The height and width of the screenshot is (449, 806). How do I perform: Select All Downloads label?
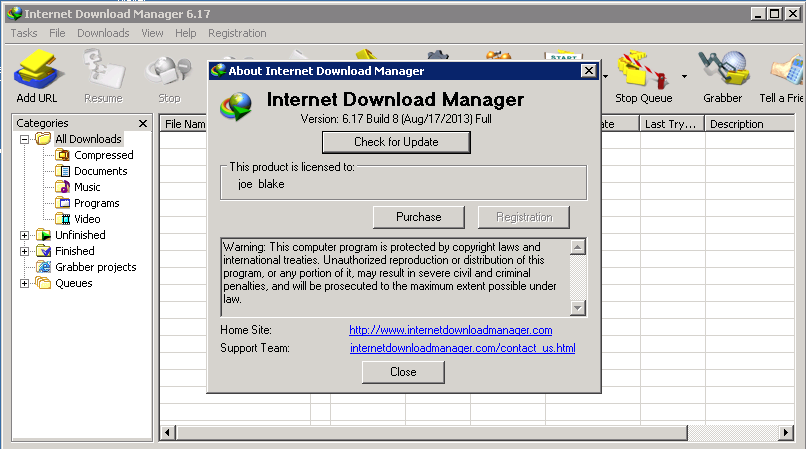coord(88,139)
